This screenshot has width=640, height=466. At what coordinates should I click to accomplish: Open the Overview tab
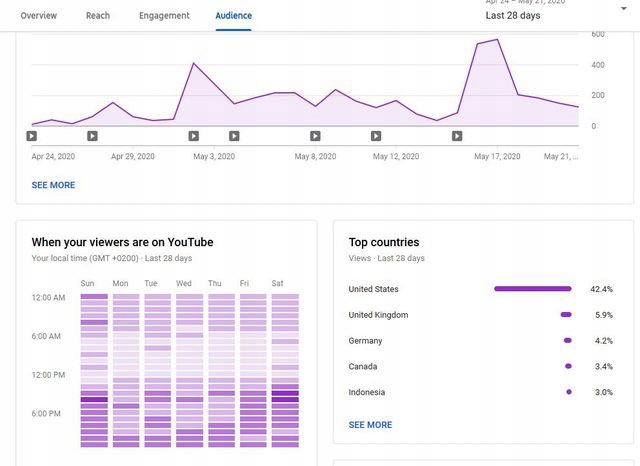[39, 16]
